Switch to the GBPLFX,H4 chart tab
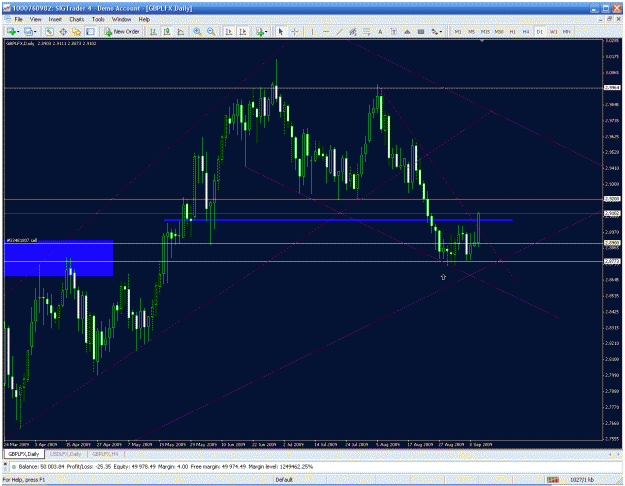This screenshot has height=486, width=625. point(104,454)
